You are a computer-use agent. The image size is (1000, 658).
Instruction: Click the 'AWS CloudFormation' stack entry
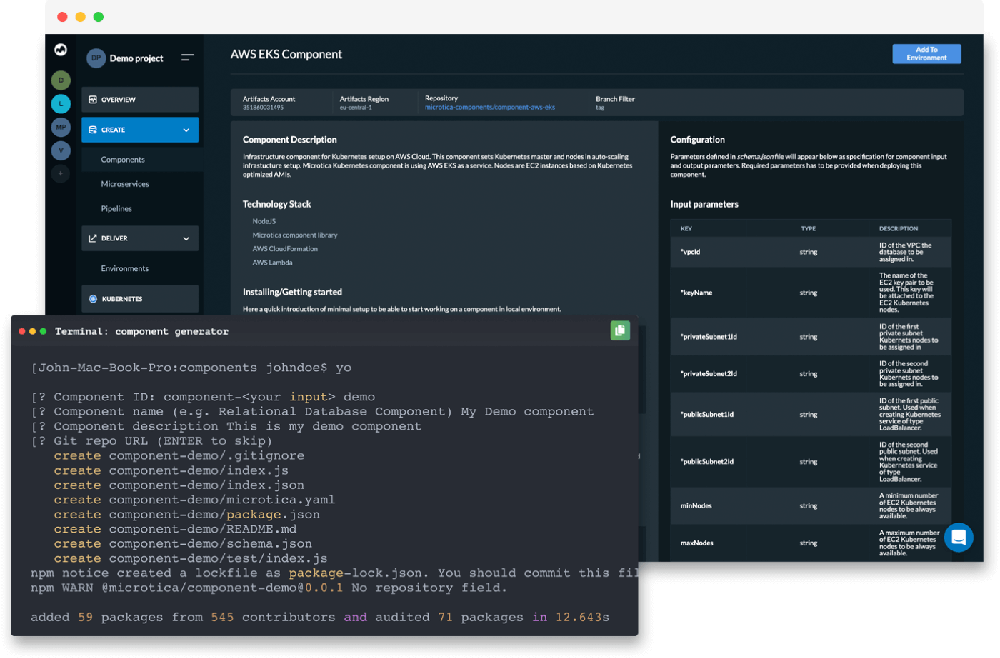point(285,249)
